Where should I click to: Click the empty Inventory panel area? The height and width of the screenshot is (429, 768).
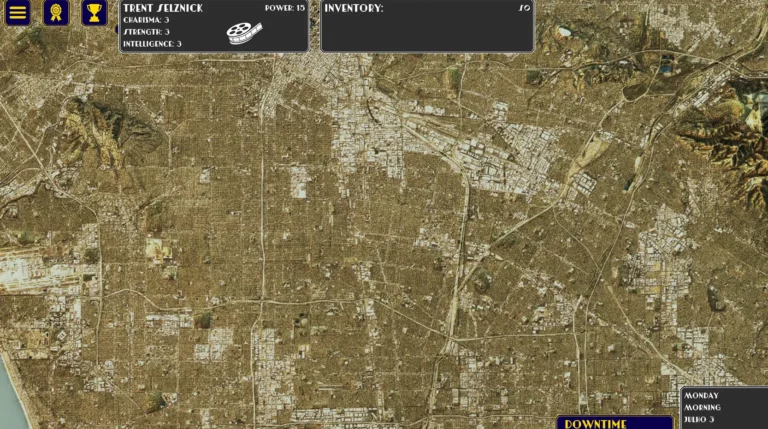[427, 32]
